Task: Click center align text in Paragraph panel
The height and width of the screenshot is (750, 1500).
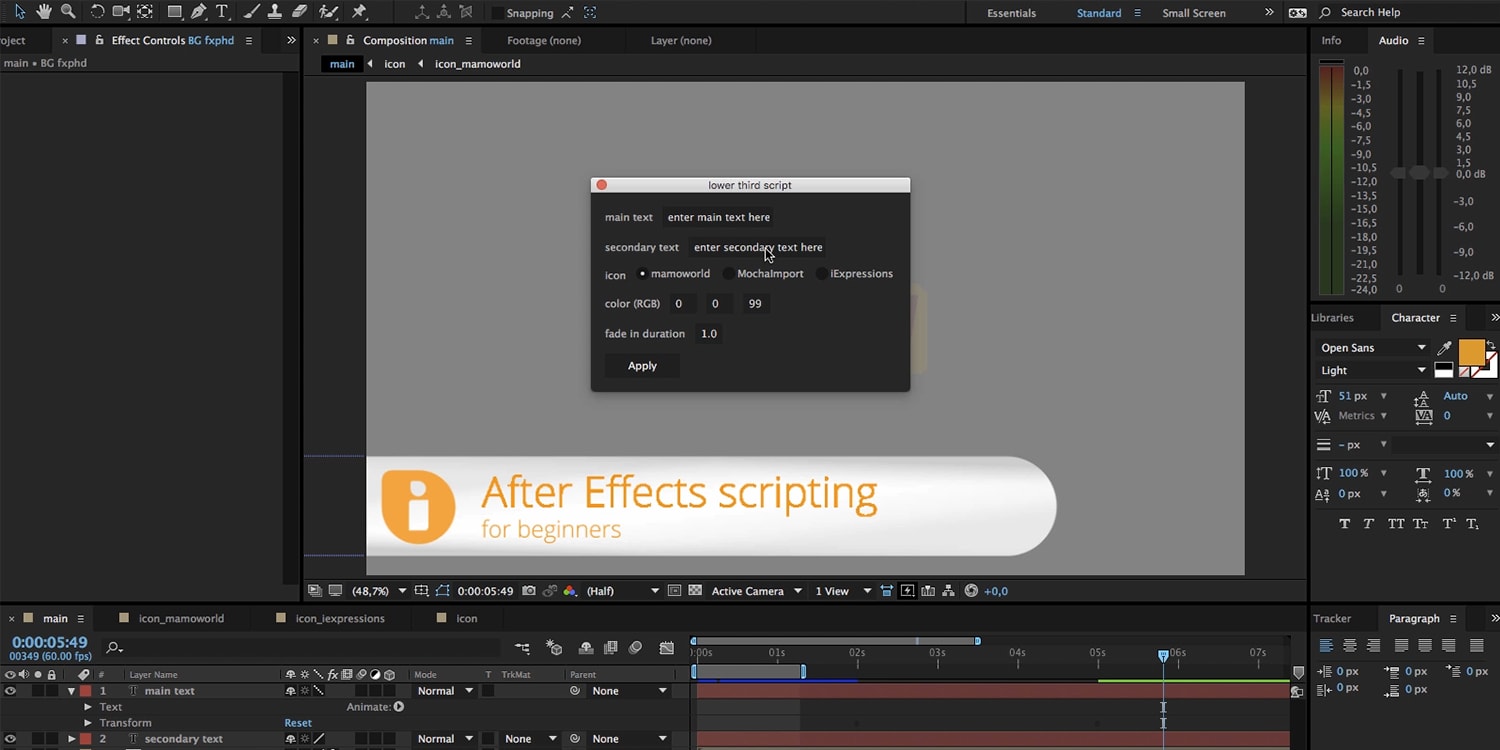Action: [x=1350, y=646]
